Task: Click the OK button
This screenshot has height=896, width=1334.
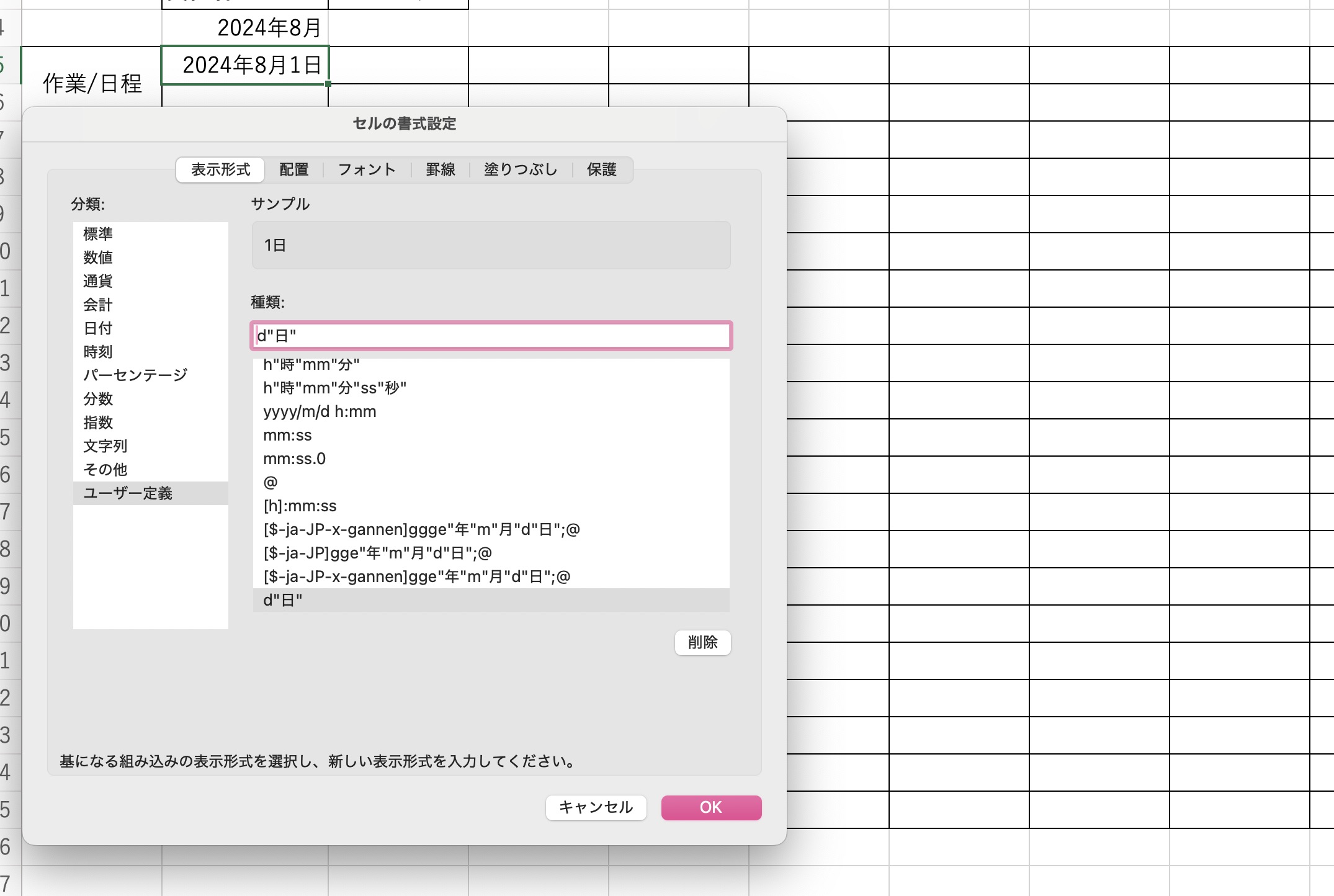Action: pyautogui.click(x=711, y=807)
